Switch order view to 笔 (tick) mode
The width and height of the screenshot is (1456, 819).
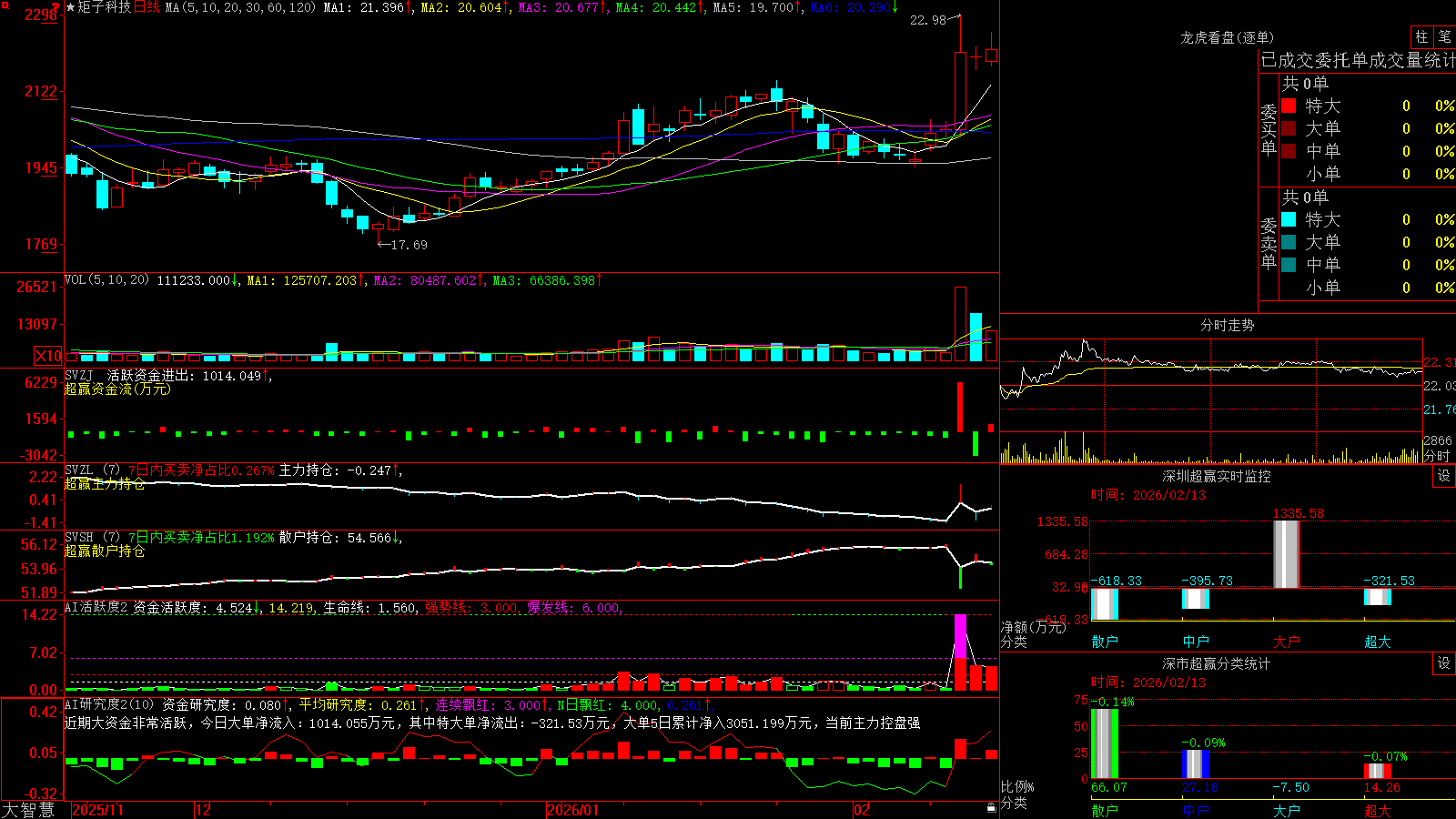pos(1445,36)
